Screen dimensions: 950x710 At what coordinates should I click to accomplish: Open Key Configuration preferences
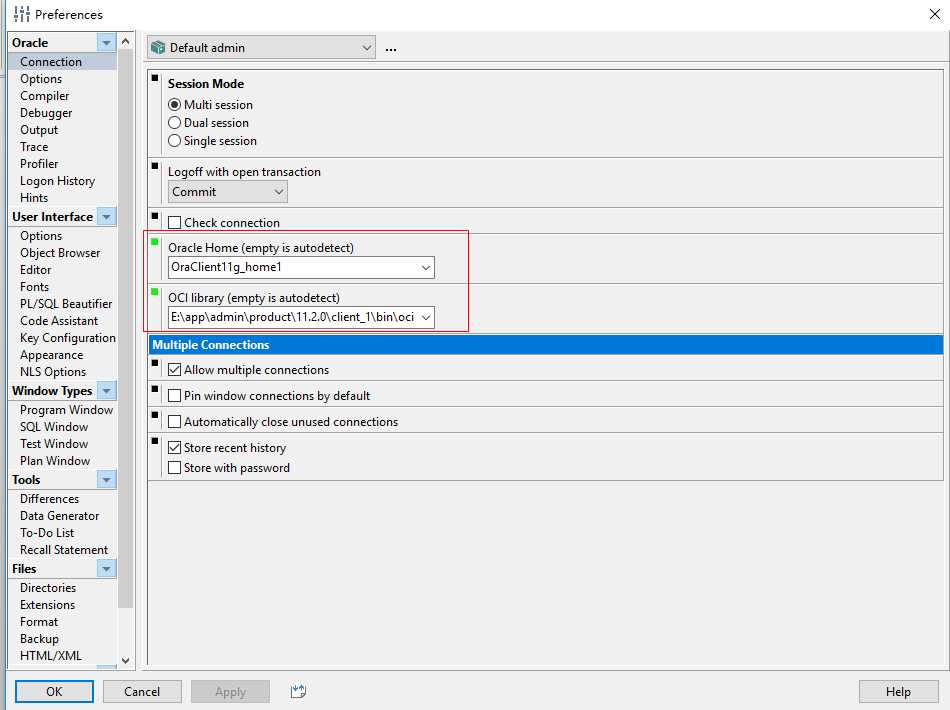click(68, 337)
